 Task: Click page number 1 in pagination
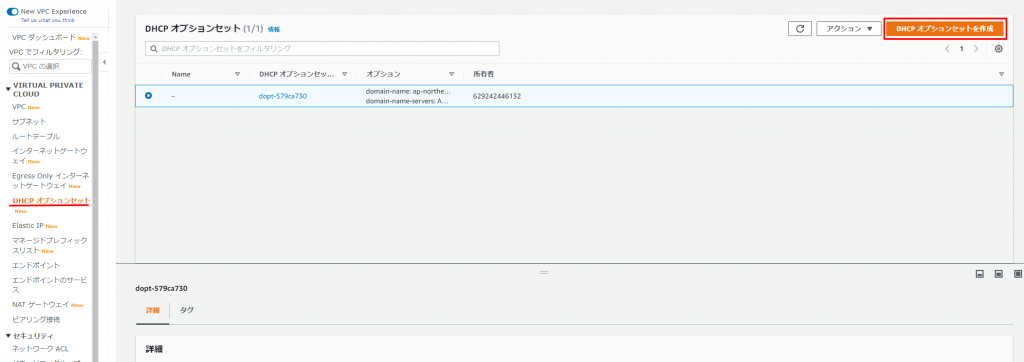click(x=961, y=49)
